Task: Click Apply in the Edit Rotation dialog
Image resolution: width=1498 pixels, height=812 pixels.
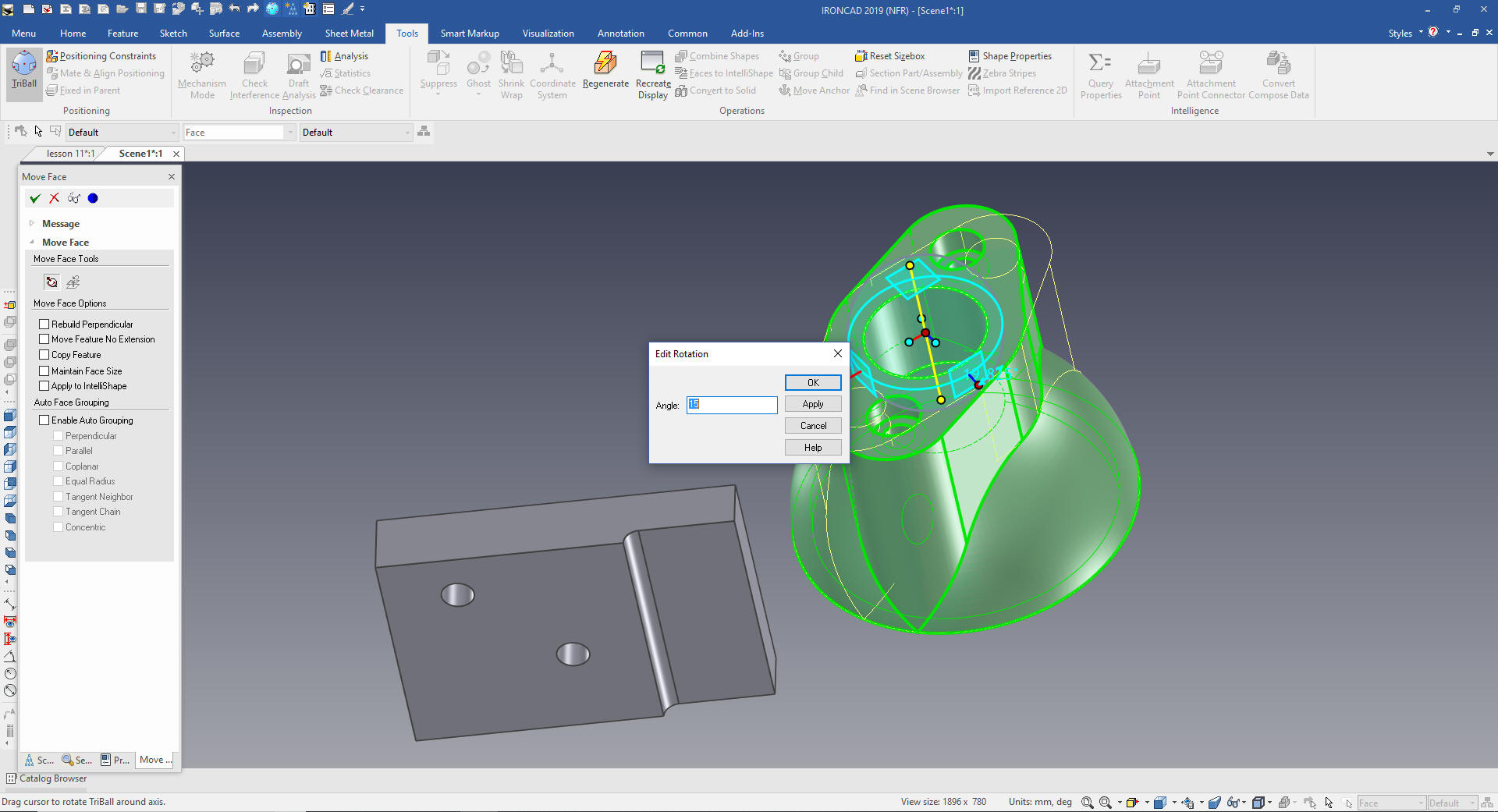Action: click(812, 404)
